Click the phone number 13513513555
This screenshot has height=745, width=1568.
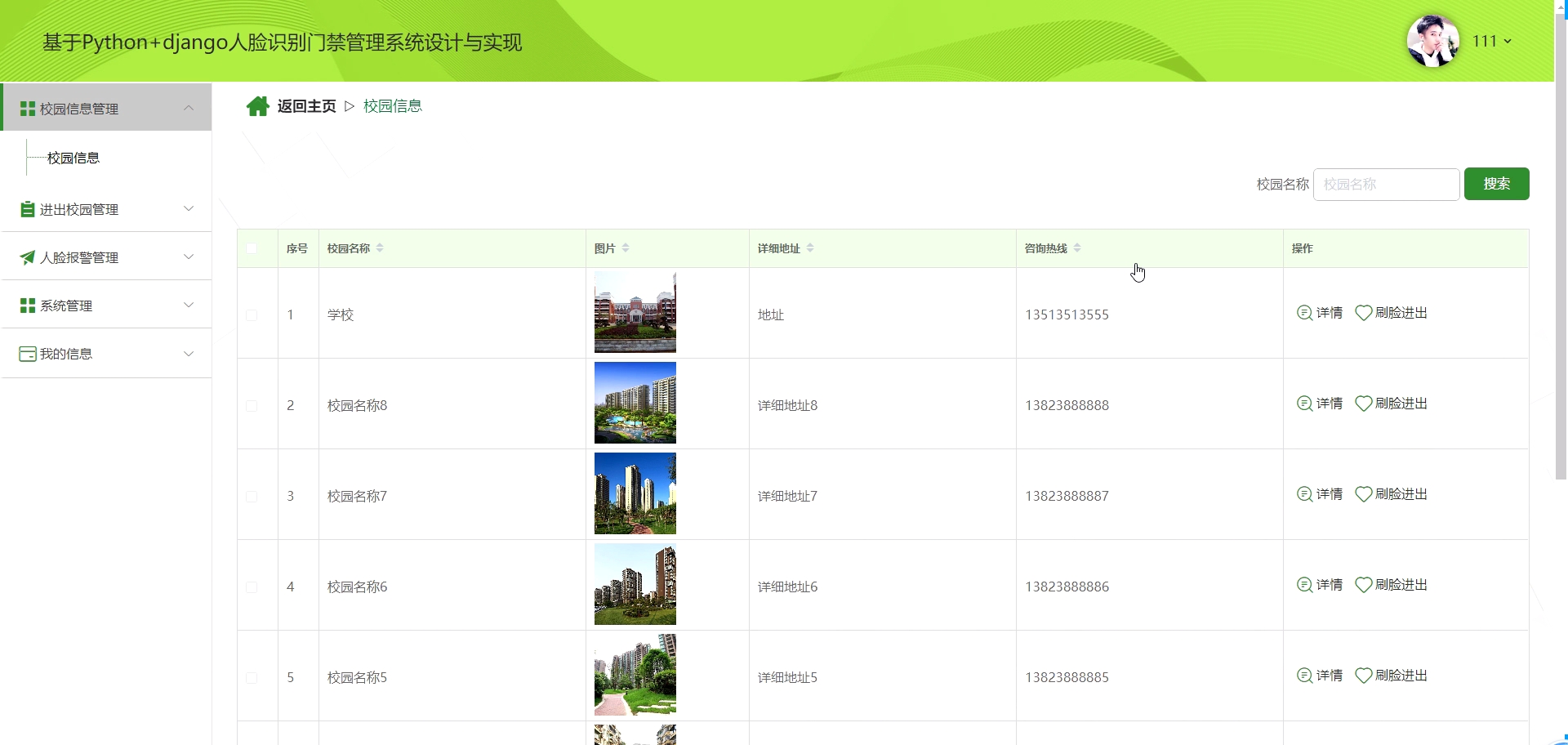coord(1067,315)
